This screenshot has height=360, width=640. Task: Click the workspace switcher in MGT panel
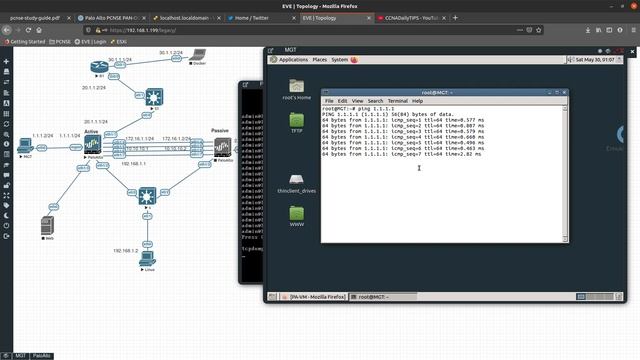point(595,297)
